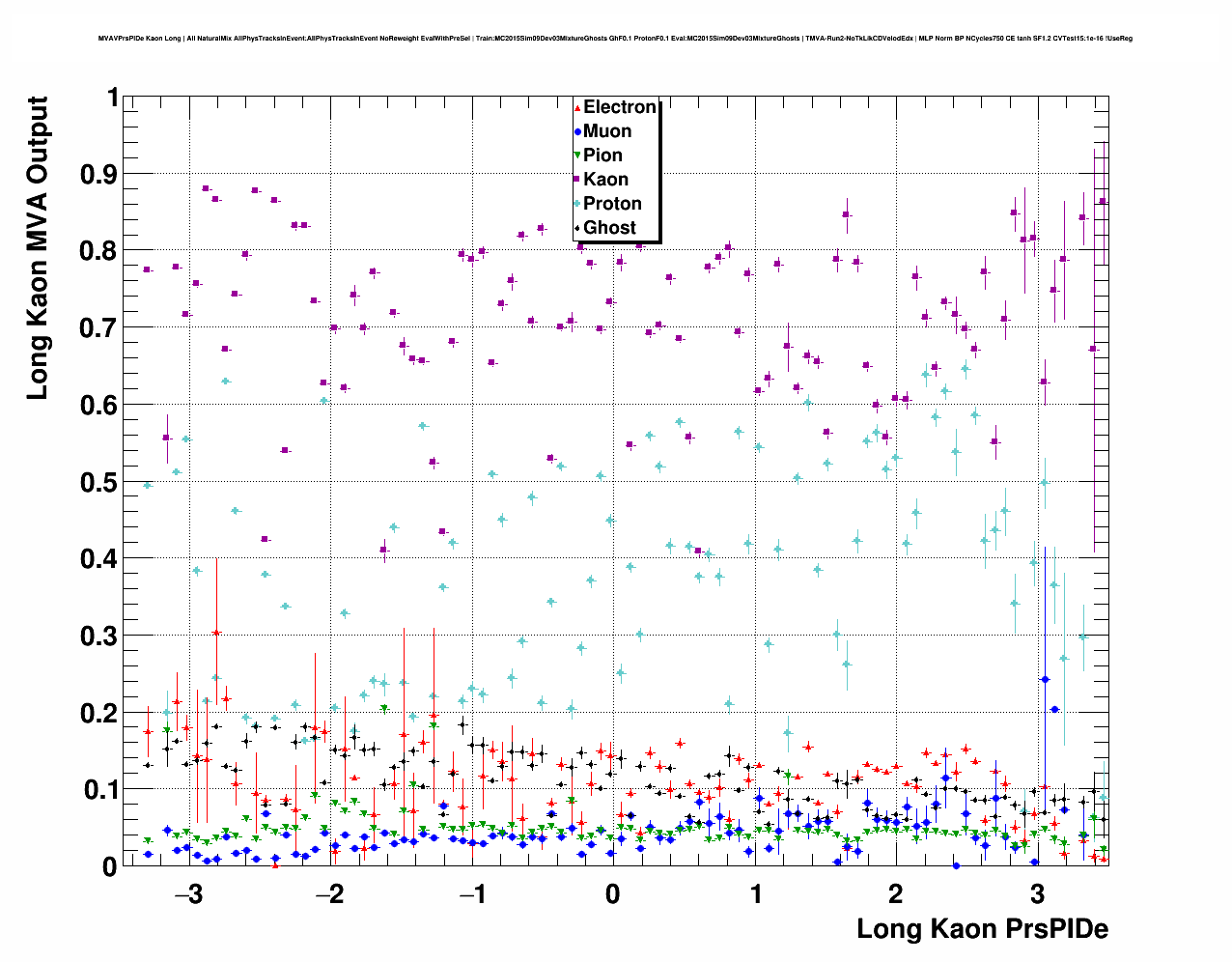Click the y-axis top tick label 1
Screen dimensions: 1232x962
click(x=113, y=99)
